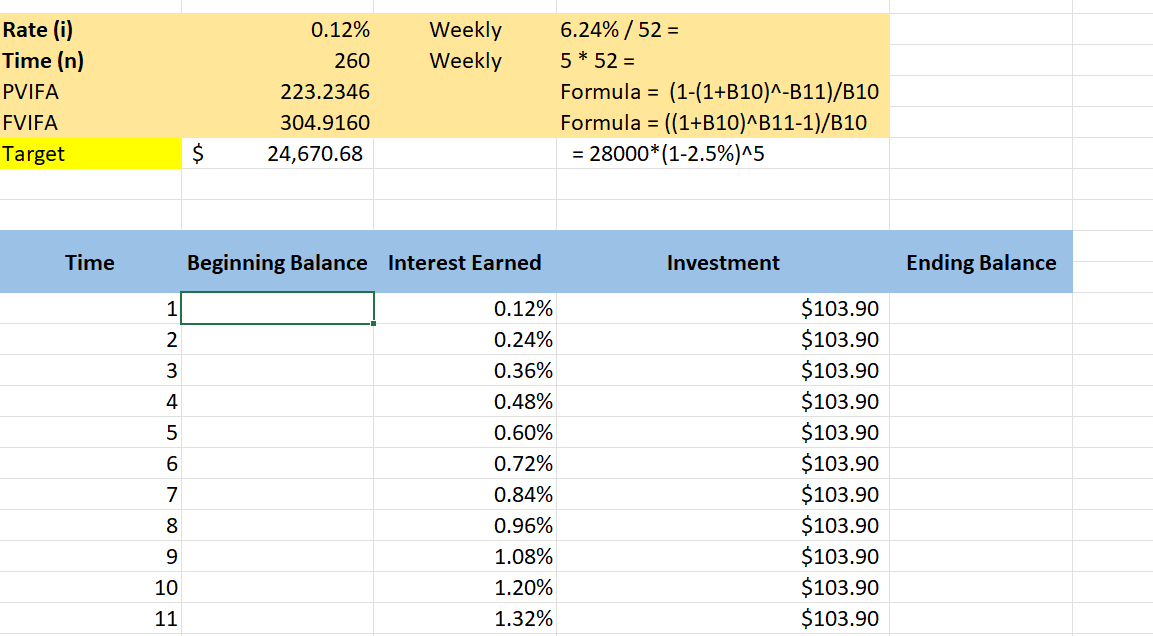Select the Target amount 24,670.68 cell

[277, 153]
